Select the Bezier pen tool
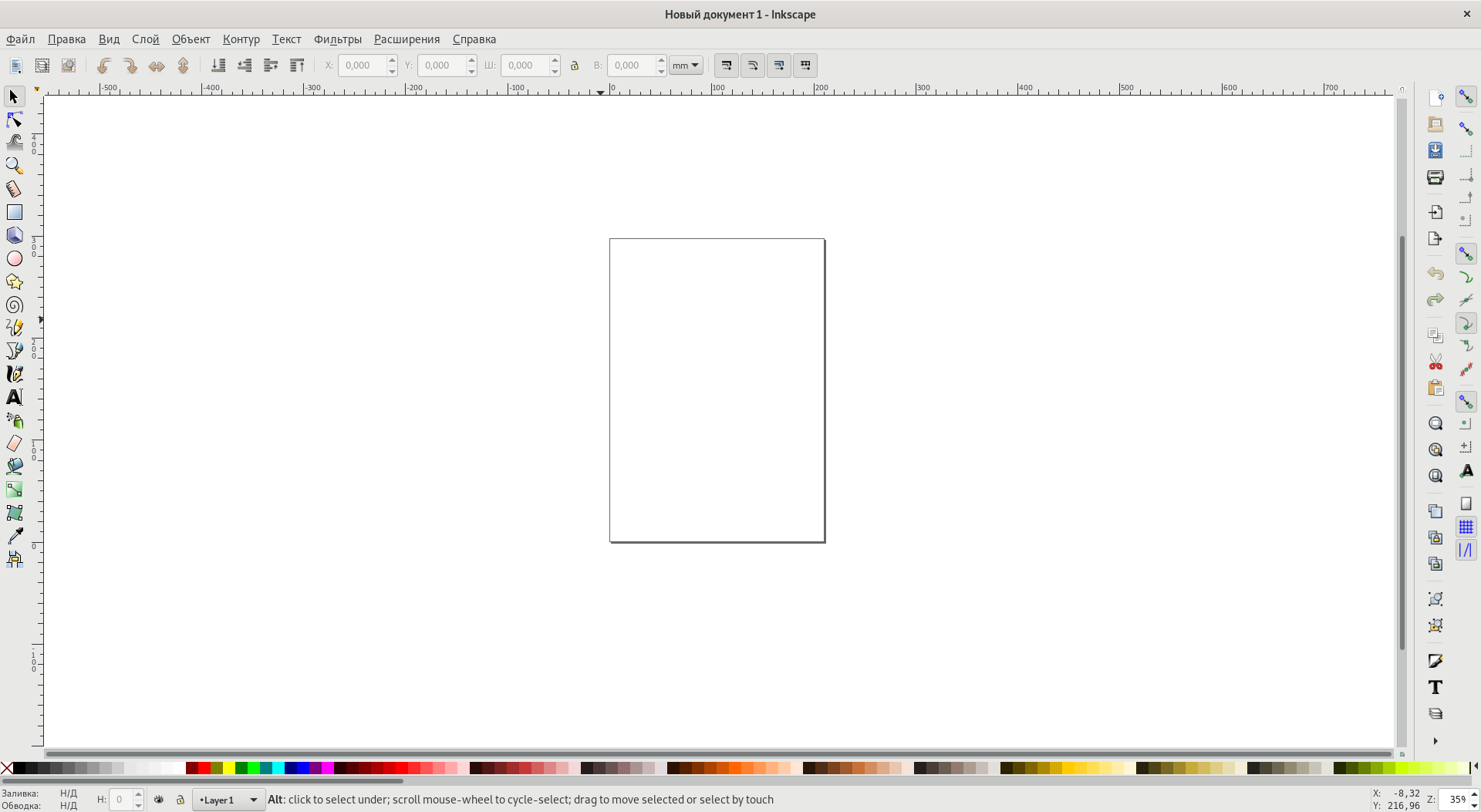The image size is (1481, 812). pyautogui.click(x=14, y=351)
